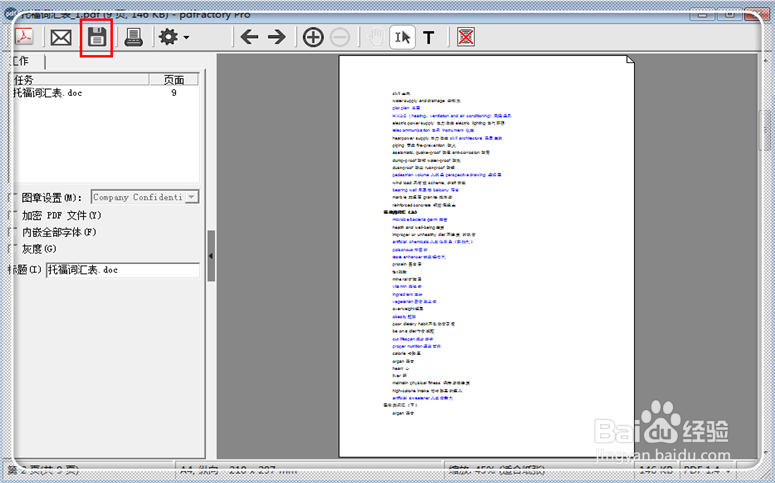The height and width of the screenshot is (483, 775).
Task: Go to the next page with the right arrow
Action: pyautogui.click(x=277, y=37)
